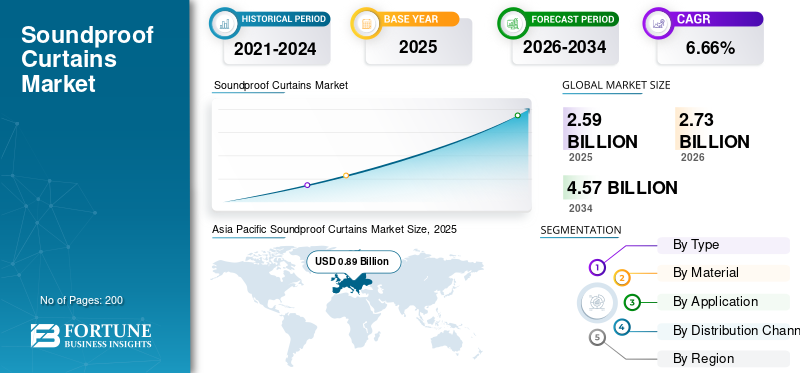Click the Base Year calendar icon
The width and height of the screenshot is (800, 373).
(x=365, y=23)
